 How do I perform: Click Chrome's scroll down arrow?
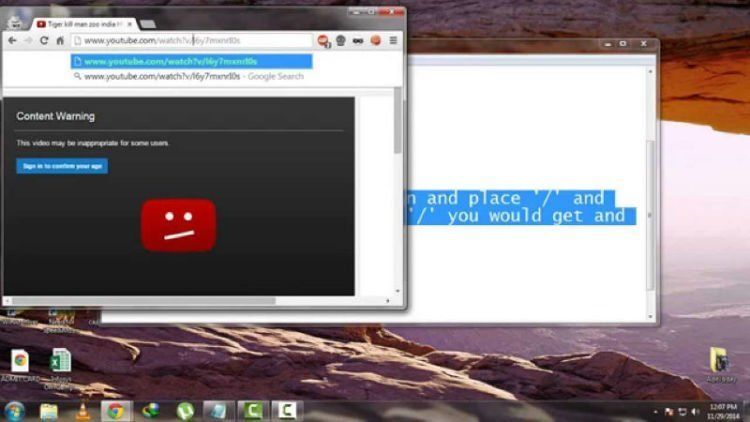click(x=397, y=291)
